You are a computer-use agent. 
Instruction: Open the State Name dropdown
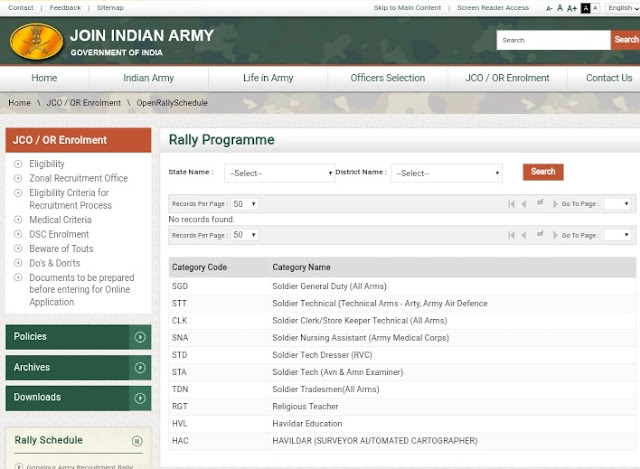(x=279, y=173)
